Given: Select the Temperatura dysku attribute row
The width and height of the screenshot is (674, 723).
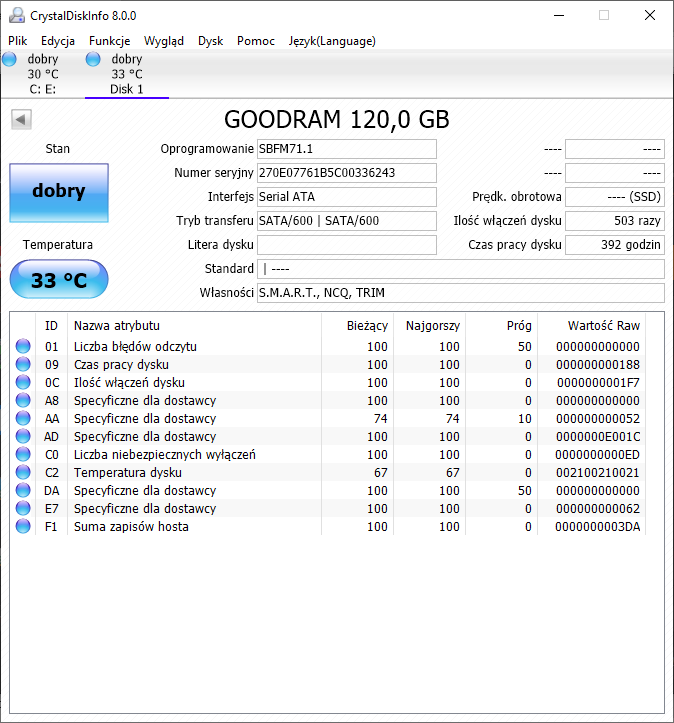Looking at the screenshot, I should pyautogui.click(x=328, y=472).
